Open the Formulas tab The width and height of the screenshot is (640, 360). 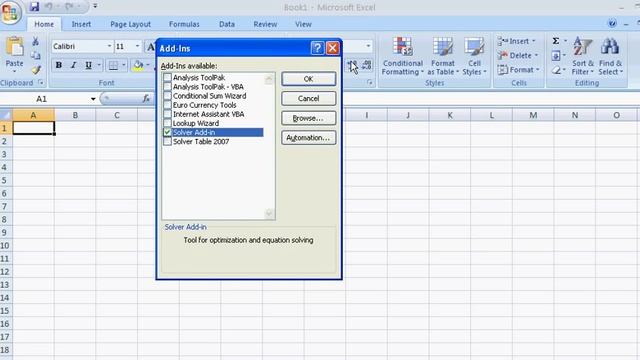pos(184,24)
